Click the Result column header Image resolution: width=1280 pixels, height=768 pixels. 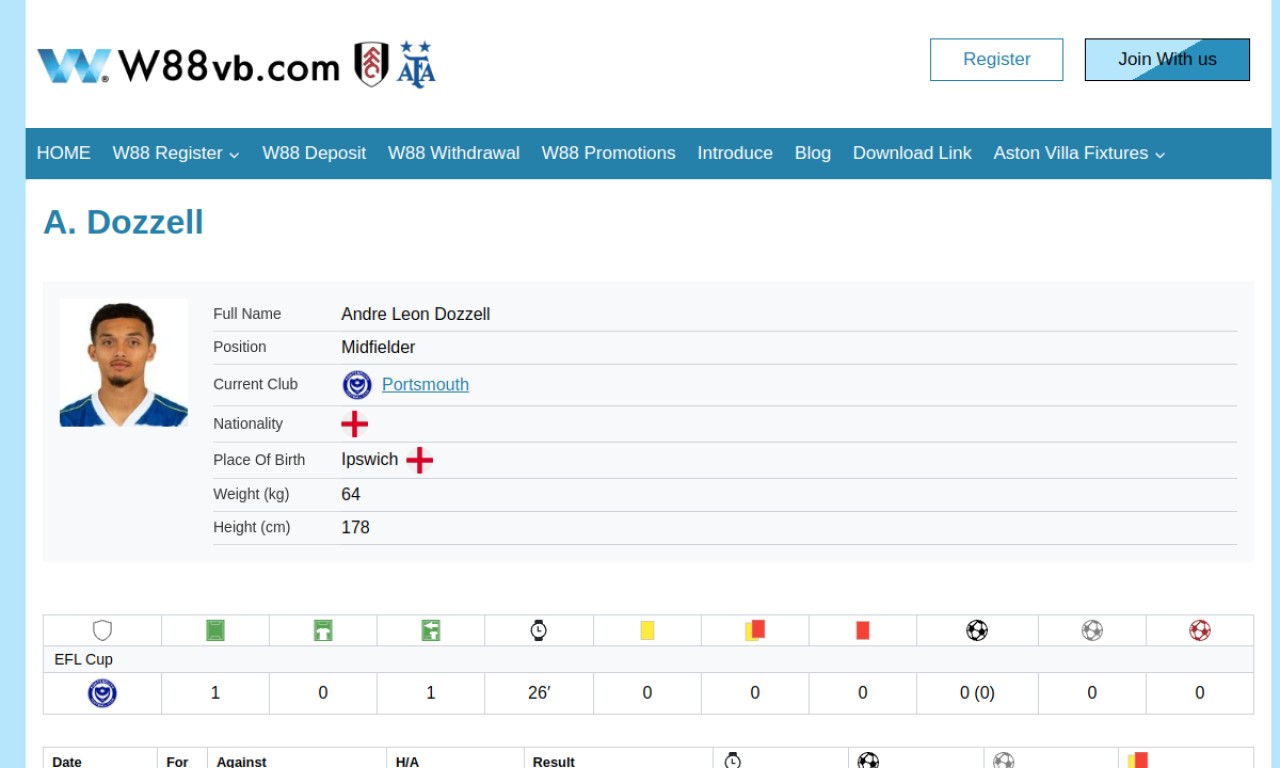[554, 762]
